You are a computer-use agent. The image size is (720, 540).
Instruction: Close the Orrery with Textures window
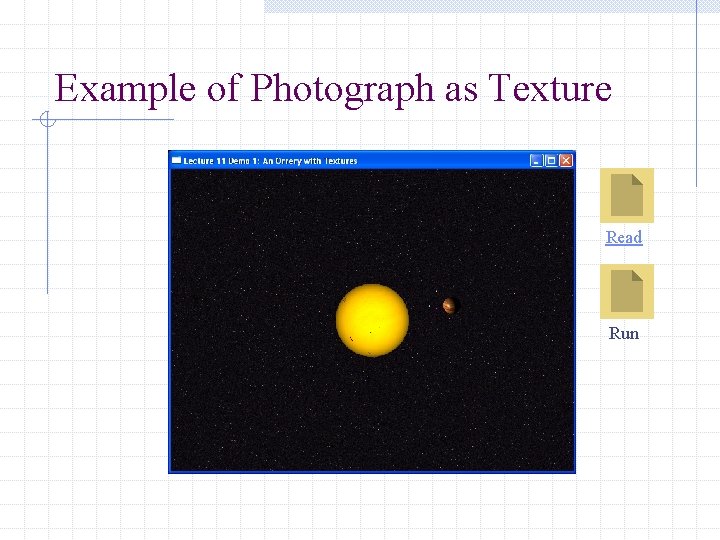click(x=566, y=161)
